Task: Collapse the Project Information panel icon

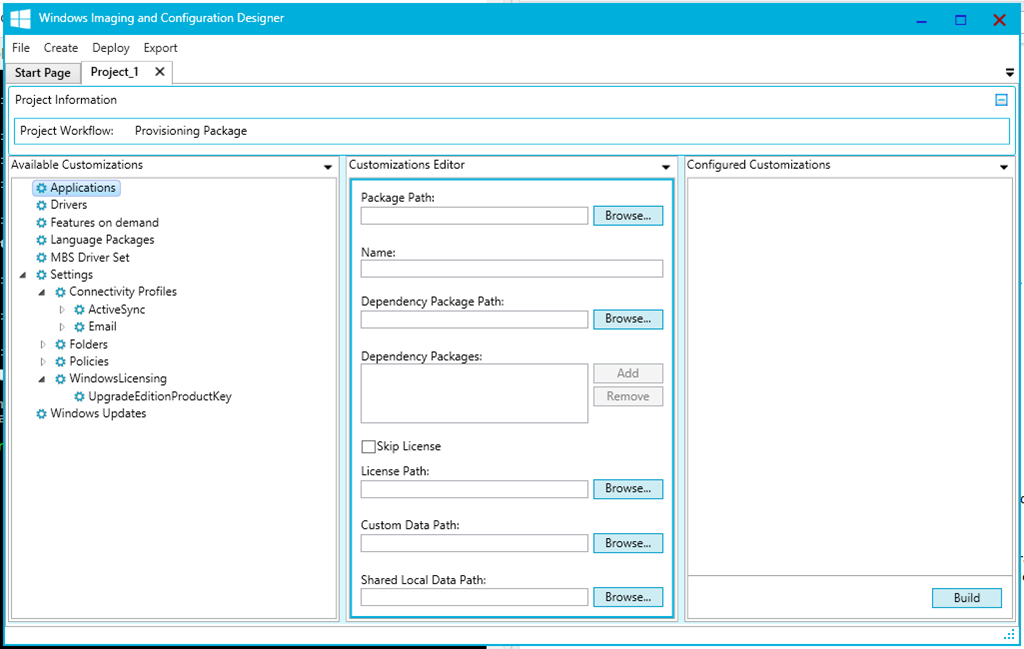Action: pyautogui.click(x=1001, y=100)
